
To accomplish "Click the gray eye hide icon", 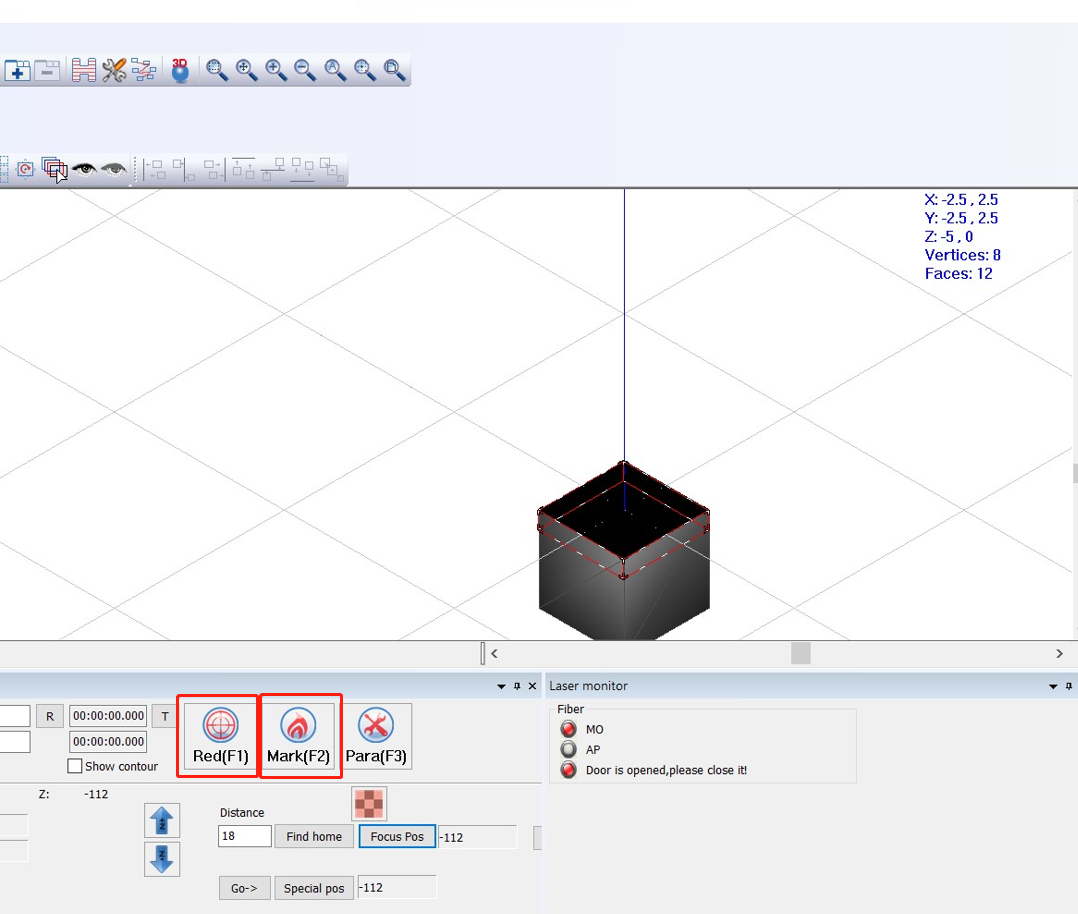I will [x=114, y=168].
